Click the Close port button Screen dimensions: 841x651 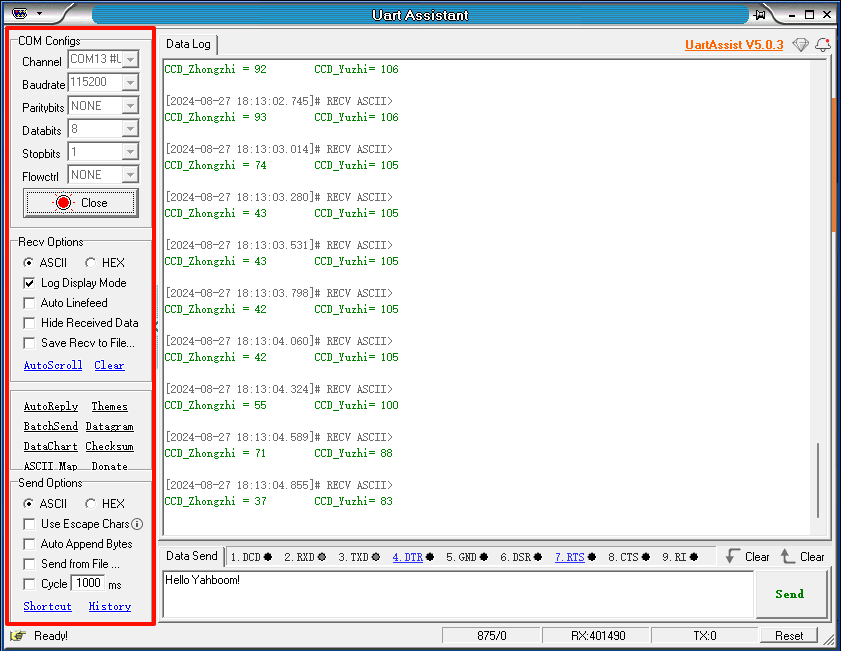tap(80, 203)
